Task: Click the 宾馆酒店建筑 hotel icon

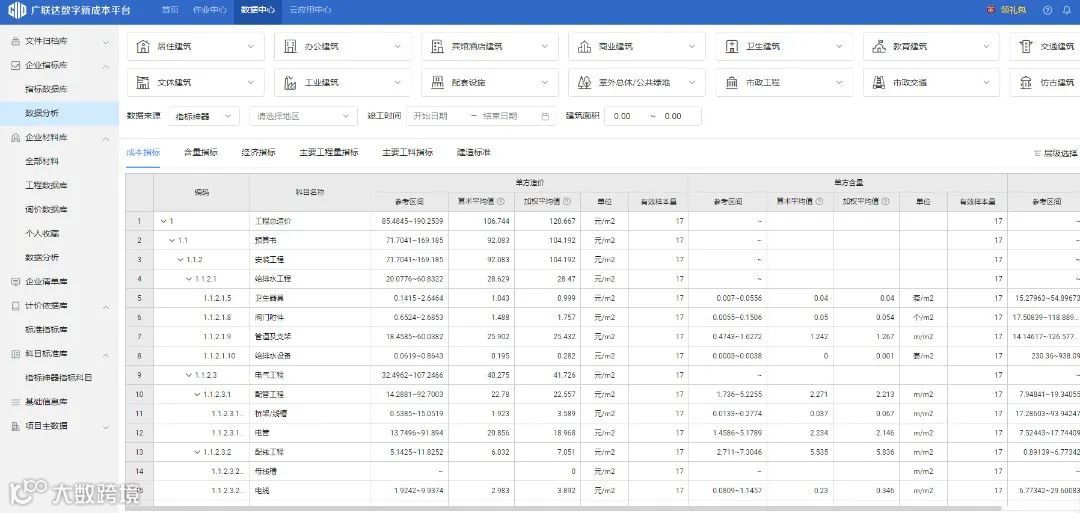Action: pyautogui.click(x=437, y=47)
